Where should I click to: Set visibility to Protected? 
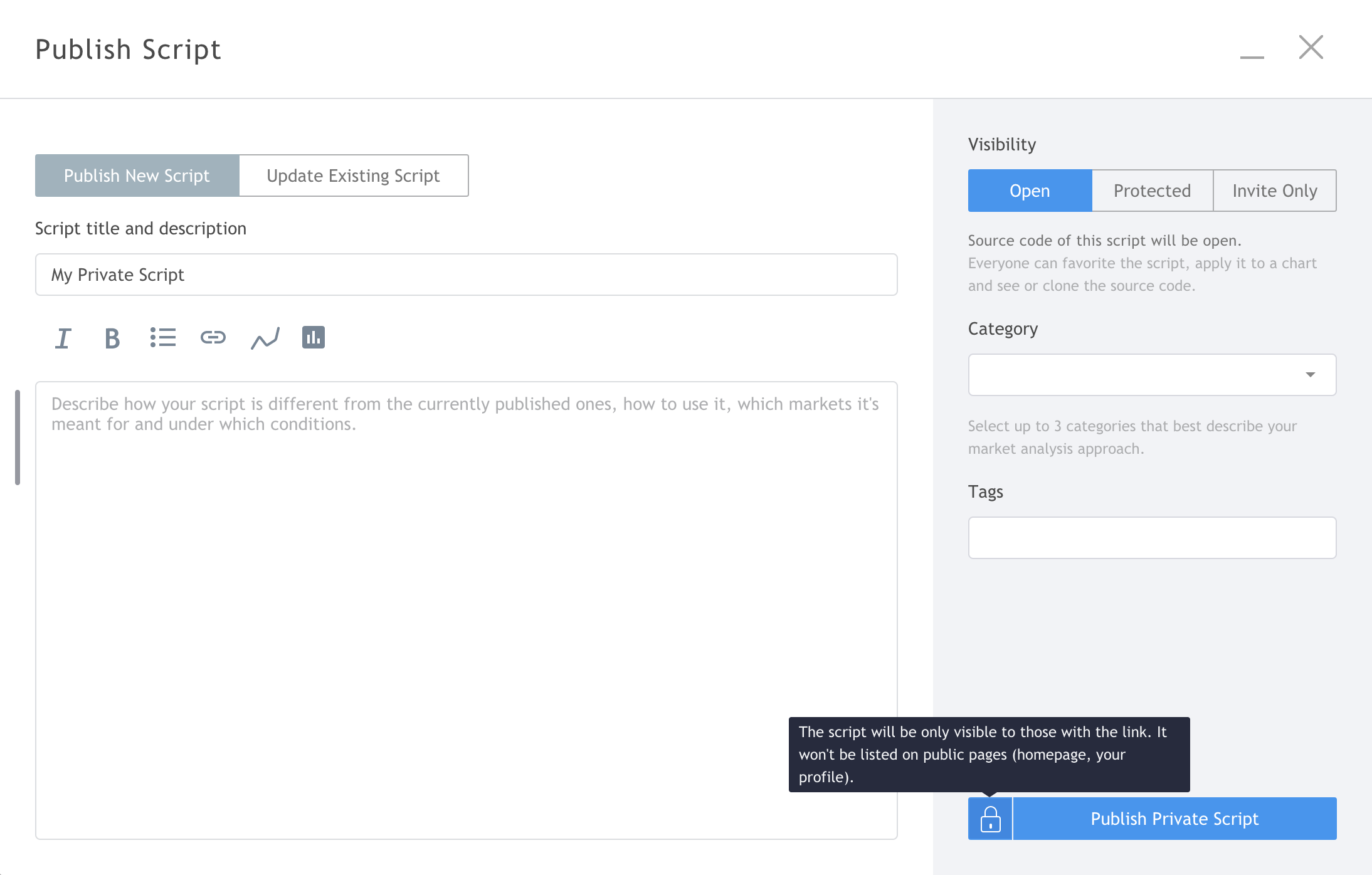coord(1152,191)
